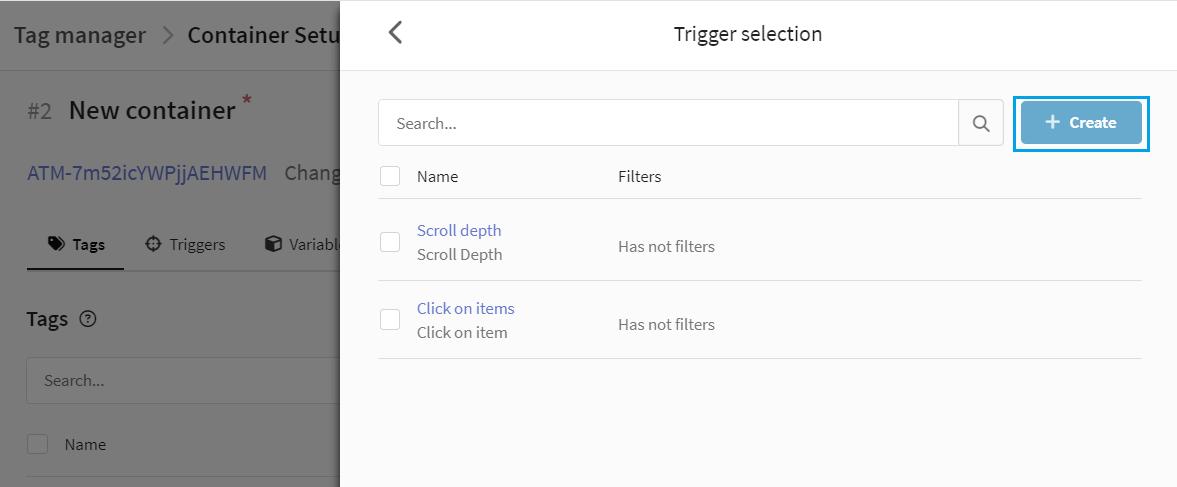Switch to the Tags tab
Screen dimensions: 1177x487
tap(76, 244)
